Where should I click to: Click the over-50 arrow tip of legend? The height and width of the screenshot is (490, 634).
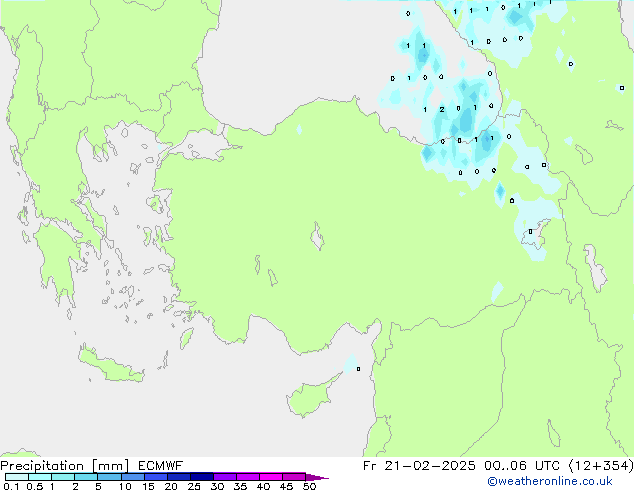tap(317, 477)
